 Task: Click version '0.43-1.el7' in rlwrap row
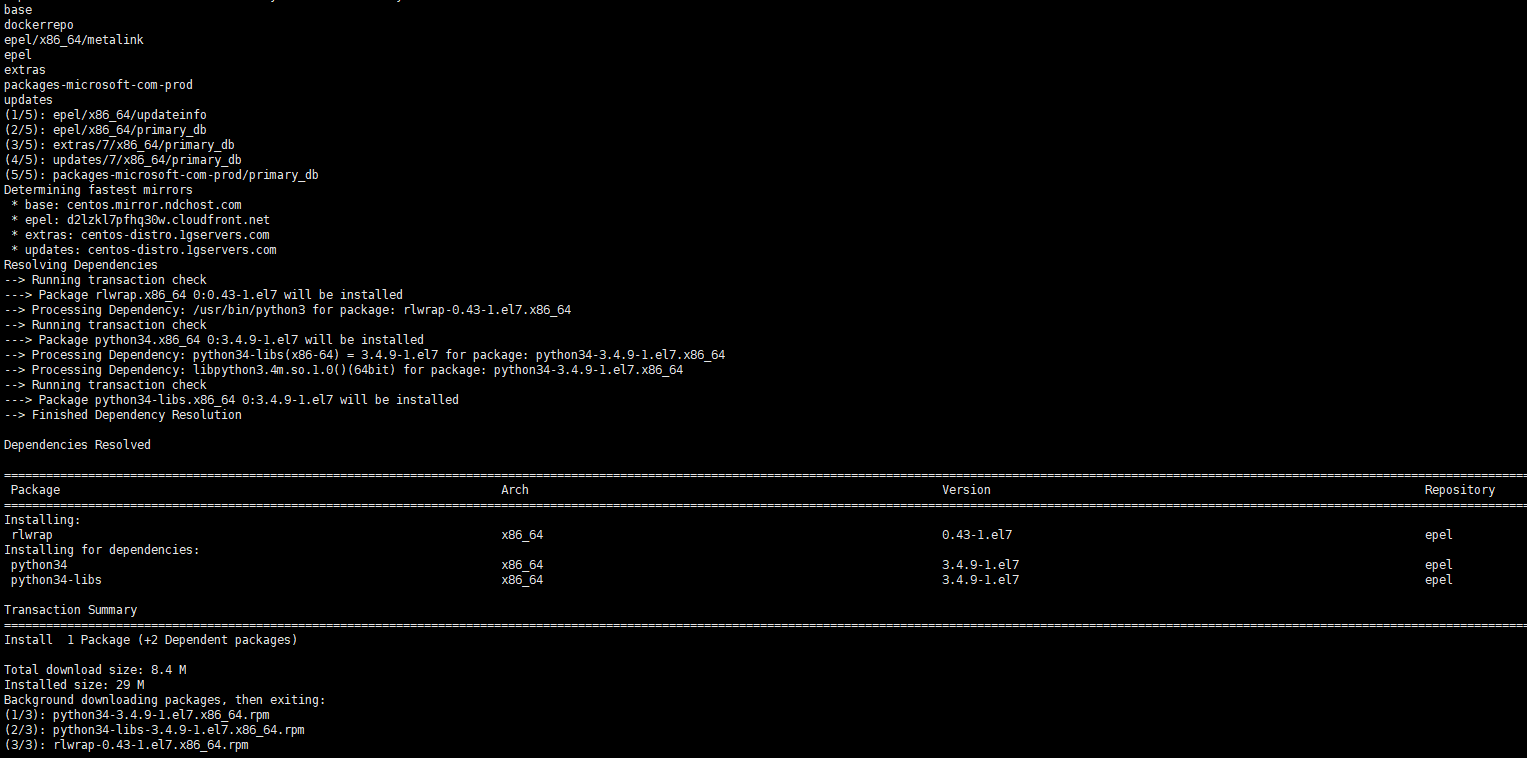tap(977, 535)
